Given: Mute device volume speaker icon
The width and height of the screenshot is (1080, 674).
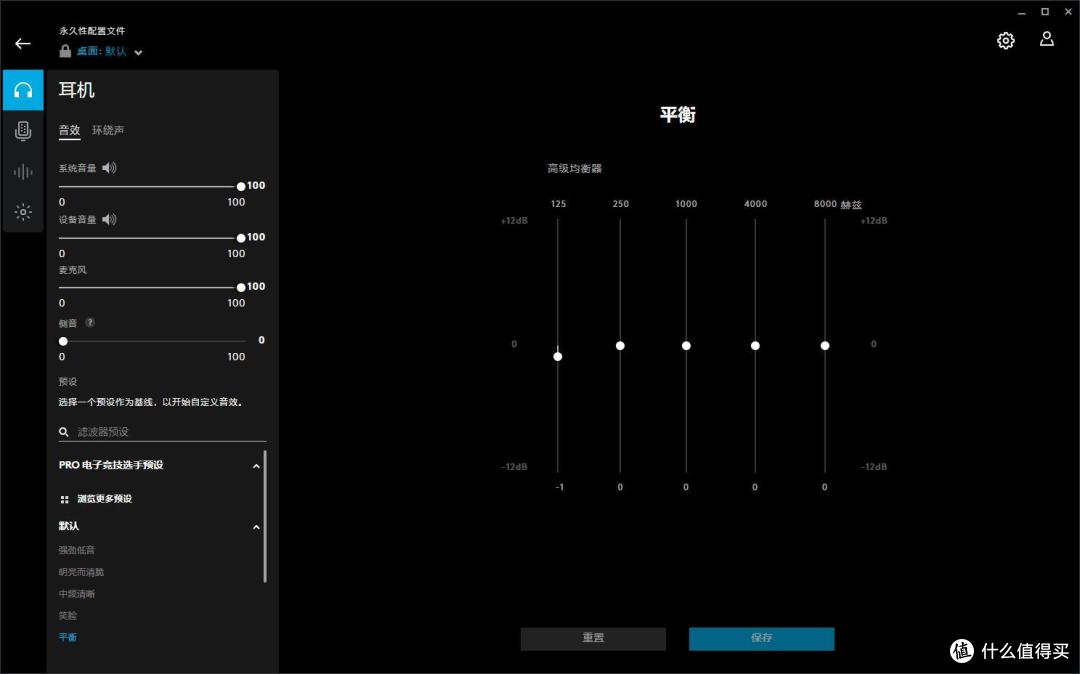Looking at the screenshot, I should tap(110, 219).
